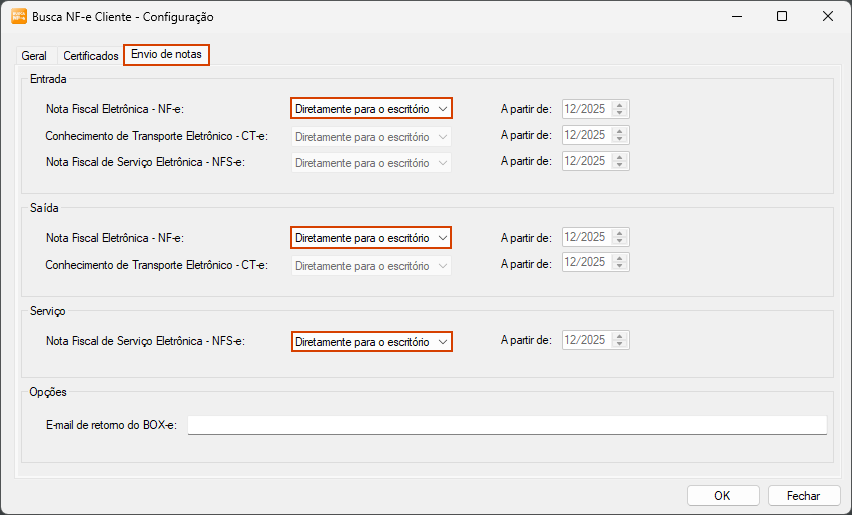The image size is (852, 515).
Task: Click Entrada CT-e destination combo box
Action: pos(371,136)
